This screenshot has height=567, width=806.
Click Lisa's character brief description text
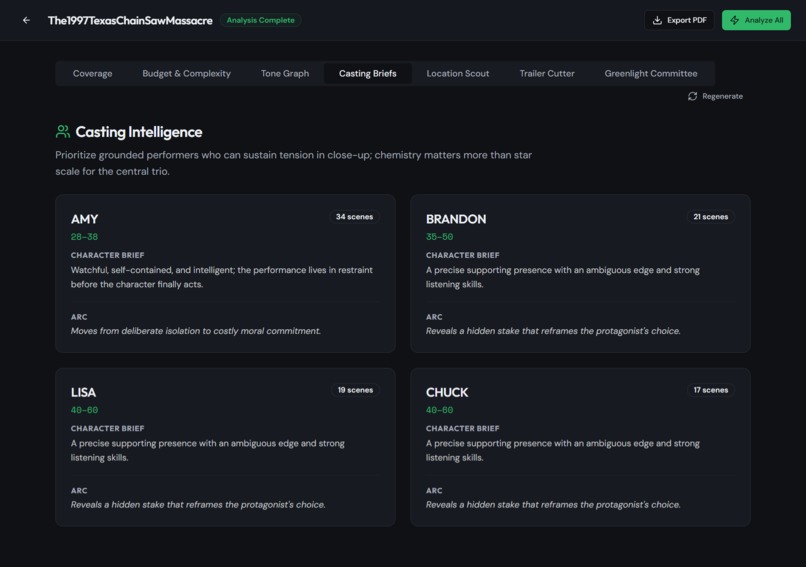pos(208,450)
